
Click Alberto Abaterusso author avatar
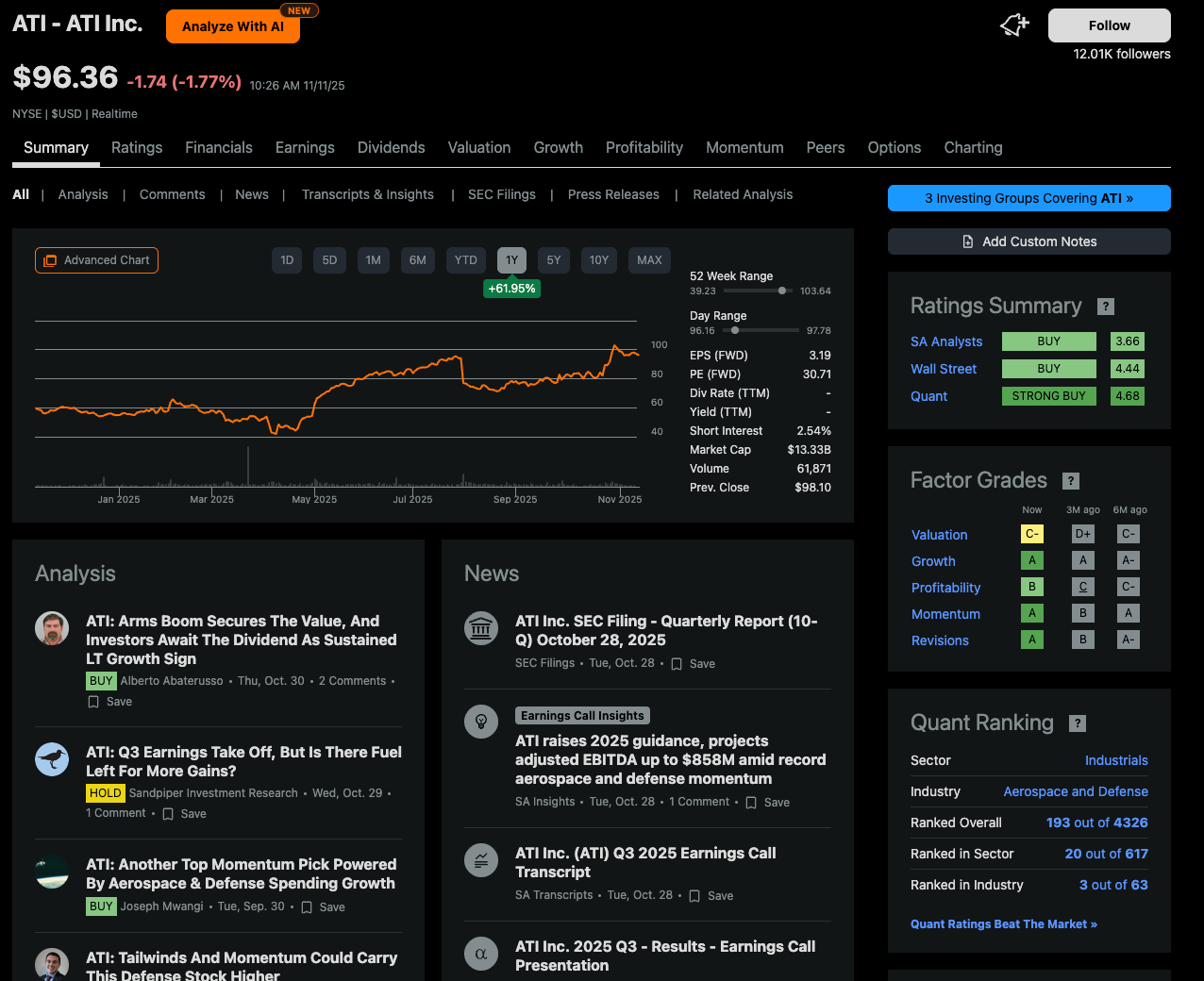click(x=52, y=628)
